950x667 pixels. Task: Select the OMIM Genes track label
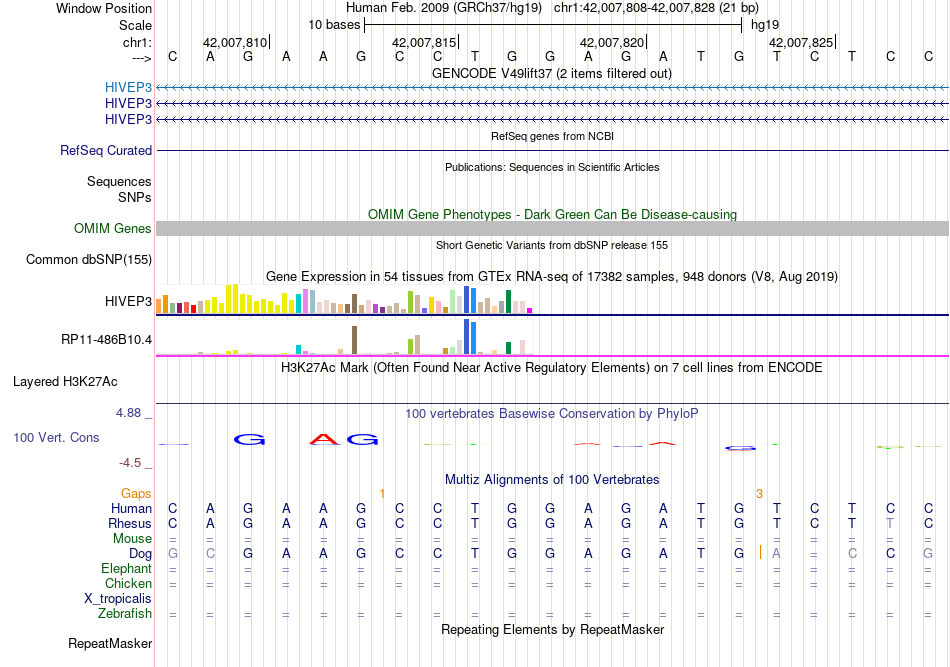(x=112, y=228)
